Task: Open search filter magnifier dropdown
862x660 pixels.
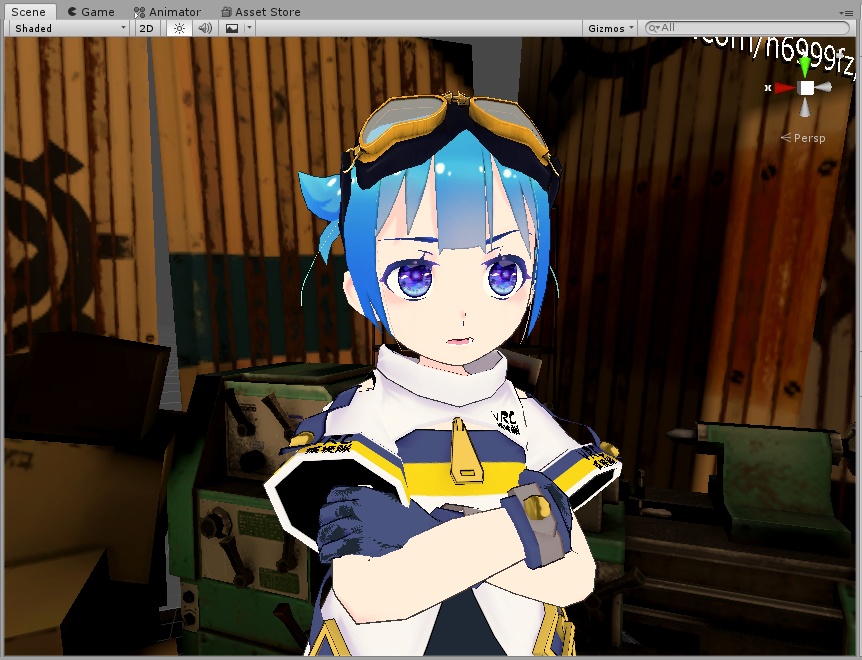Action: 653,28
